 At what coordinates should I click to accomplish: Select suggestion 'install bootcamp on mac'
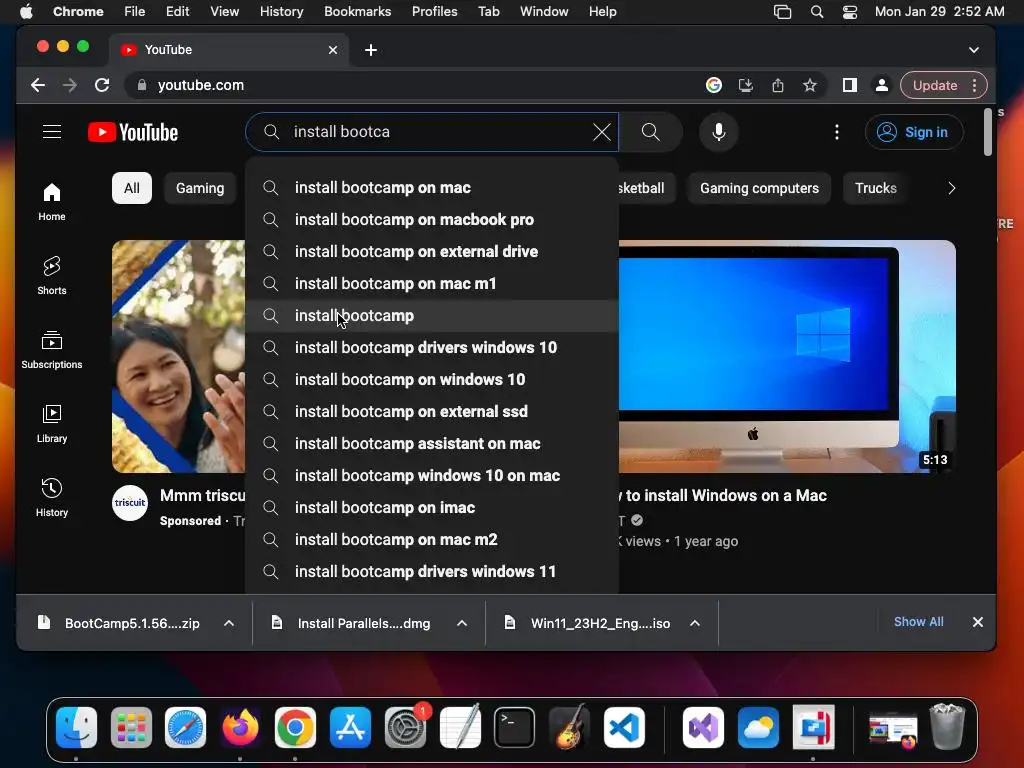coord(432,187)
